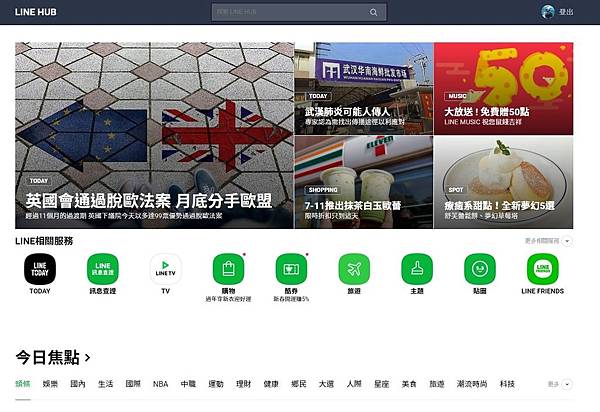Select the NBA tab

click(160, 384)
